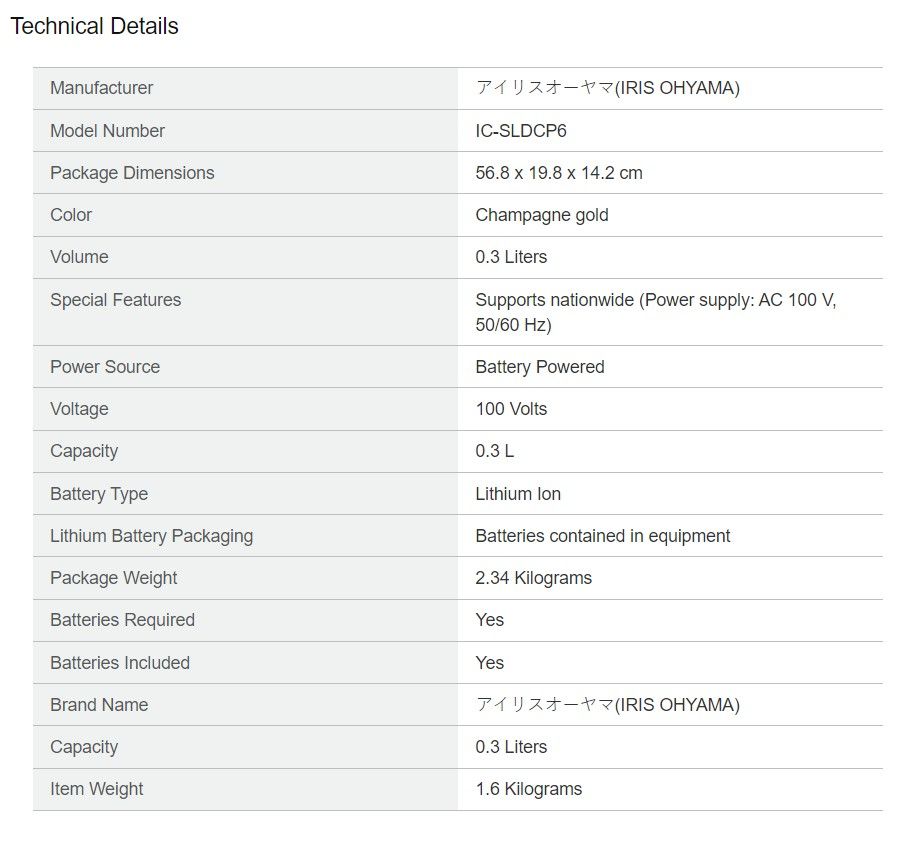
Task: Click the Volume row label
Action: pyautogui.click(x=79, y=257)
